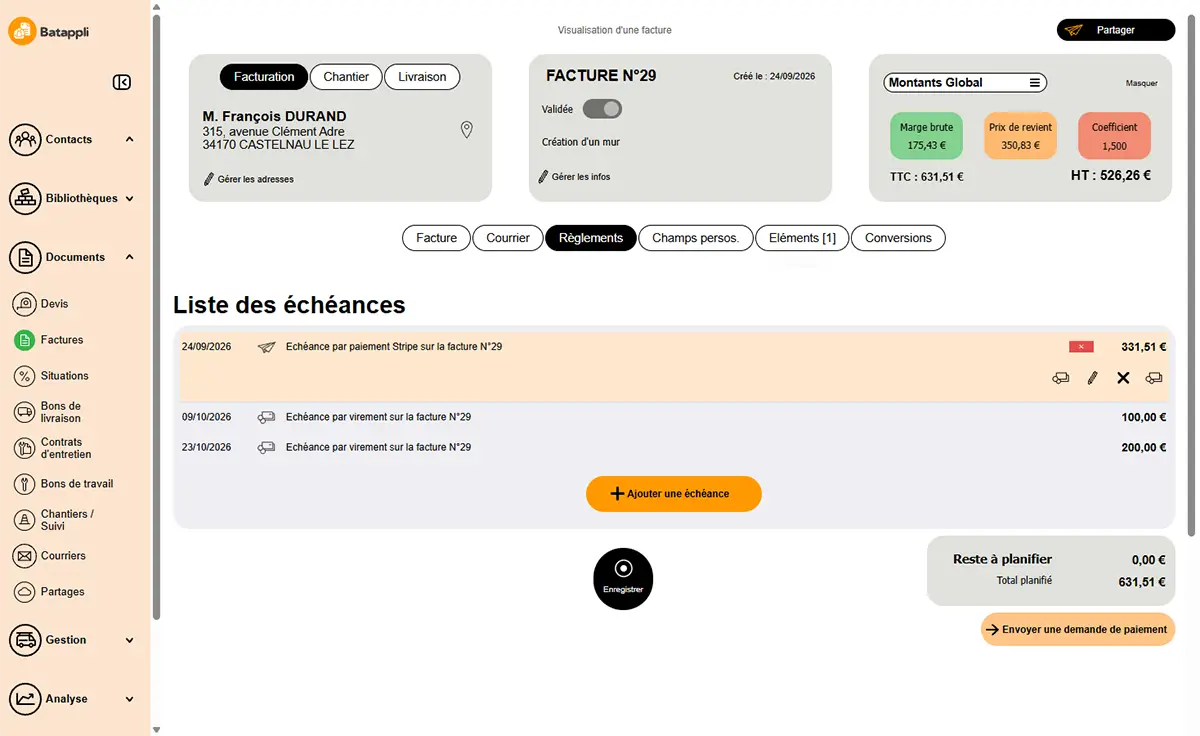Click the client name M. François DURAND
Screen dimensions: 1200x736
(x=274, y=116)
